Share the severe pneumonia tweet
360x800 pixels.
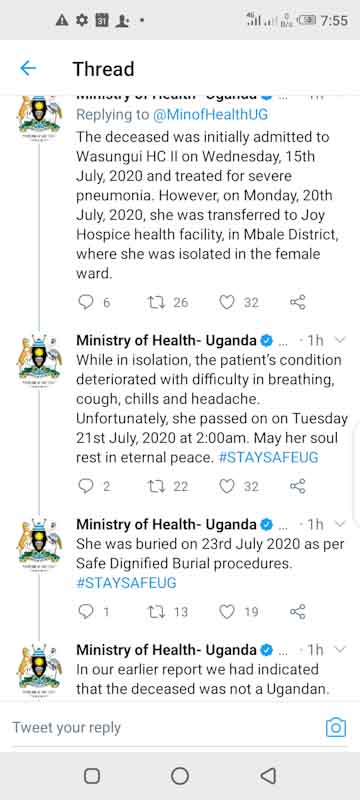point(297,302)
